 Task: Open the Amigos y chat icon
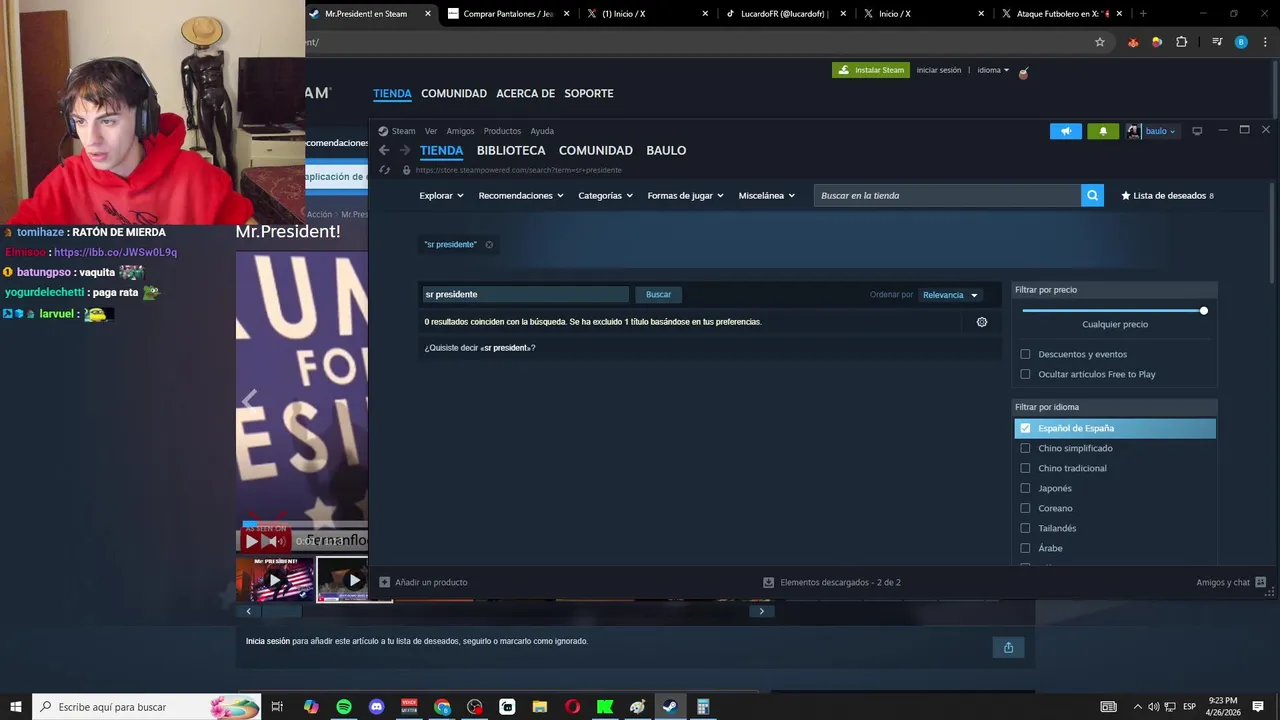click(x=1260, y=582)
